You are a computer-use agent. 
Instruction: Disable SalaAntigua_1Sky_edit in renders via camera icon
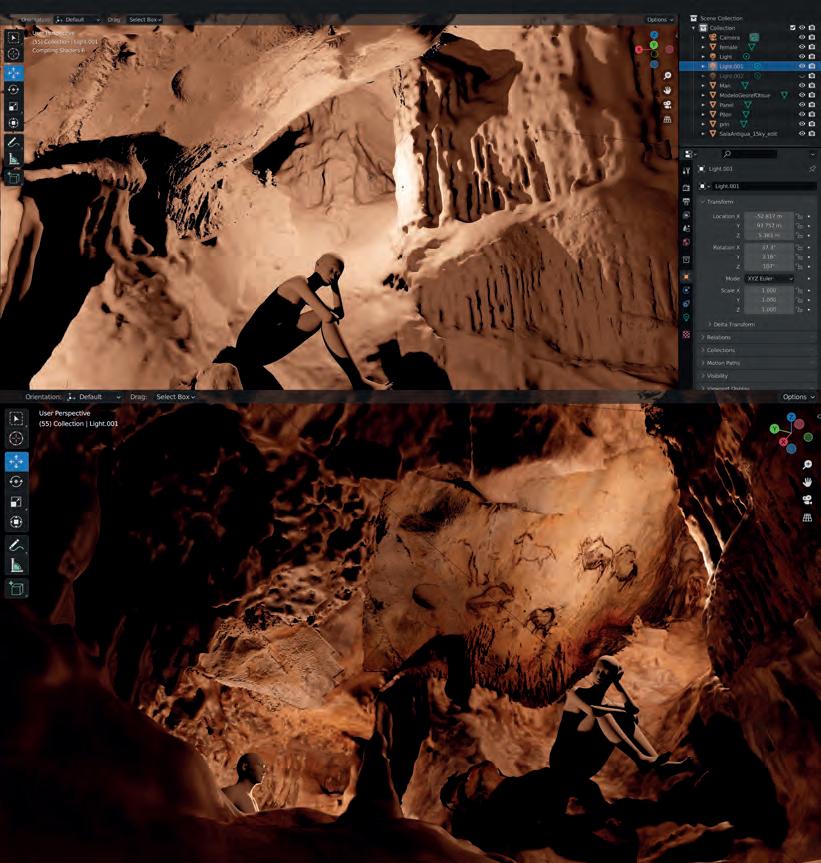point(812,133)
